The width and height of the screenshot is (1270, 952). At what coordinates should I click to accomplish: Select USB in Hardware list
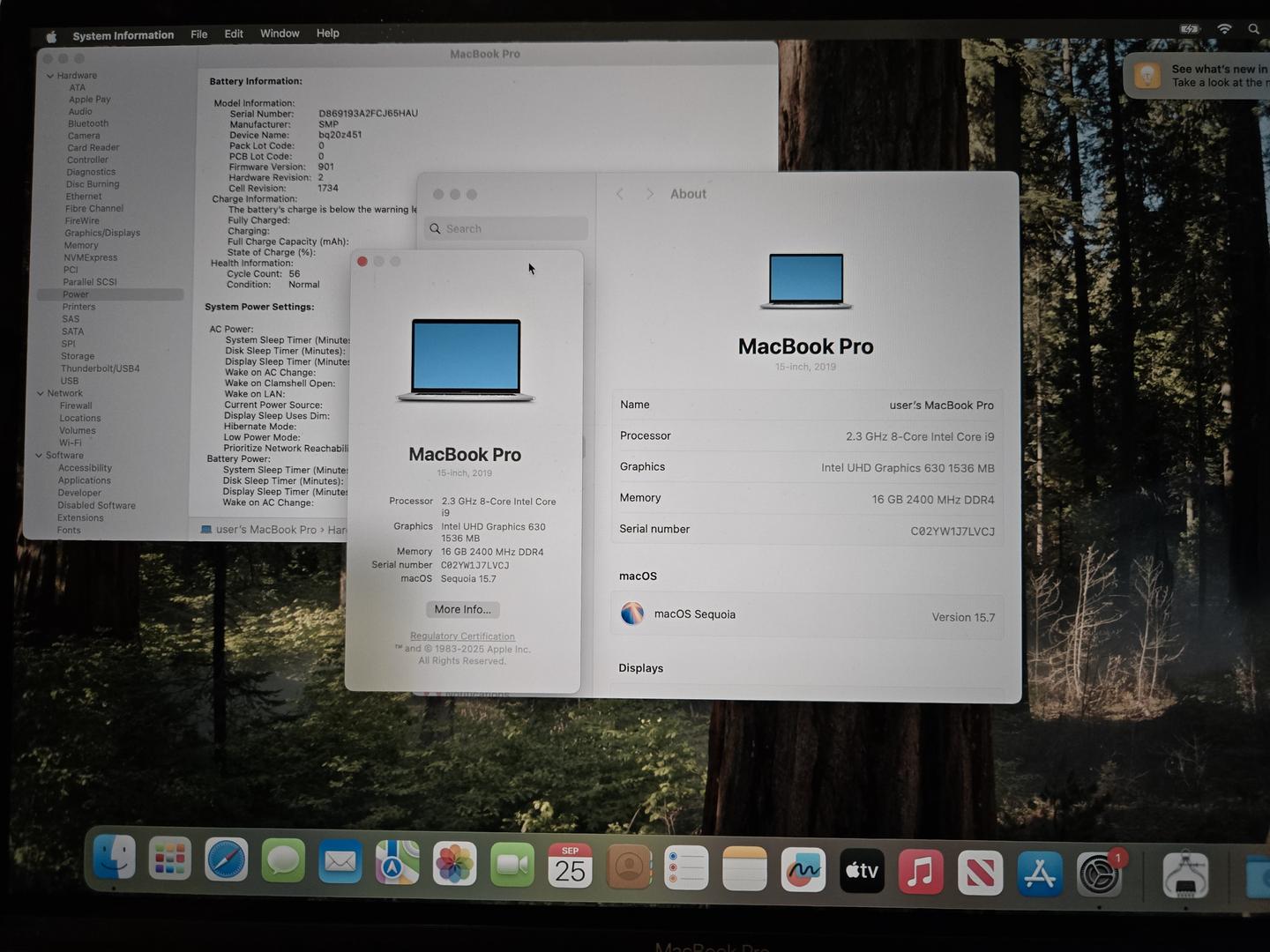point(70,381)
